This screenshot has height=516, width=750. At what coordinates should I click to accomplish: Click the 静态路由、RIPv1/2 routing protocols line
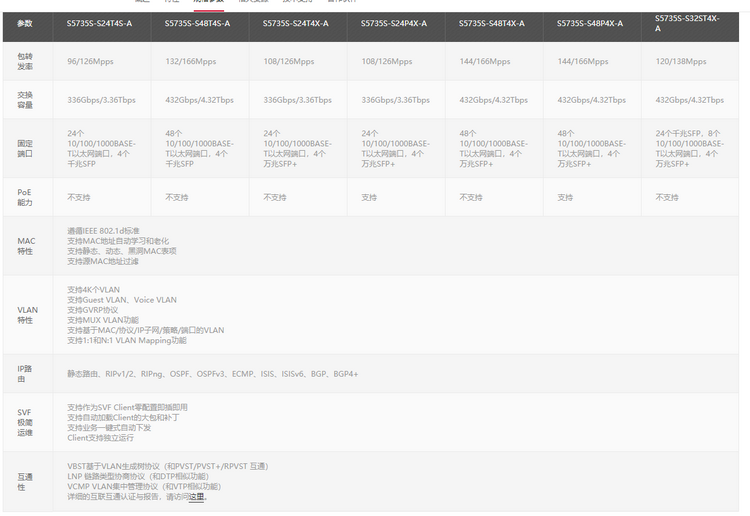(212, 374)
